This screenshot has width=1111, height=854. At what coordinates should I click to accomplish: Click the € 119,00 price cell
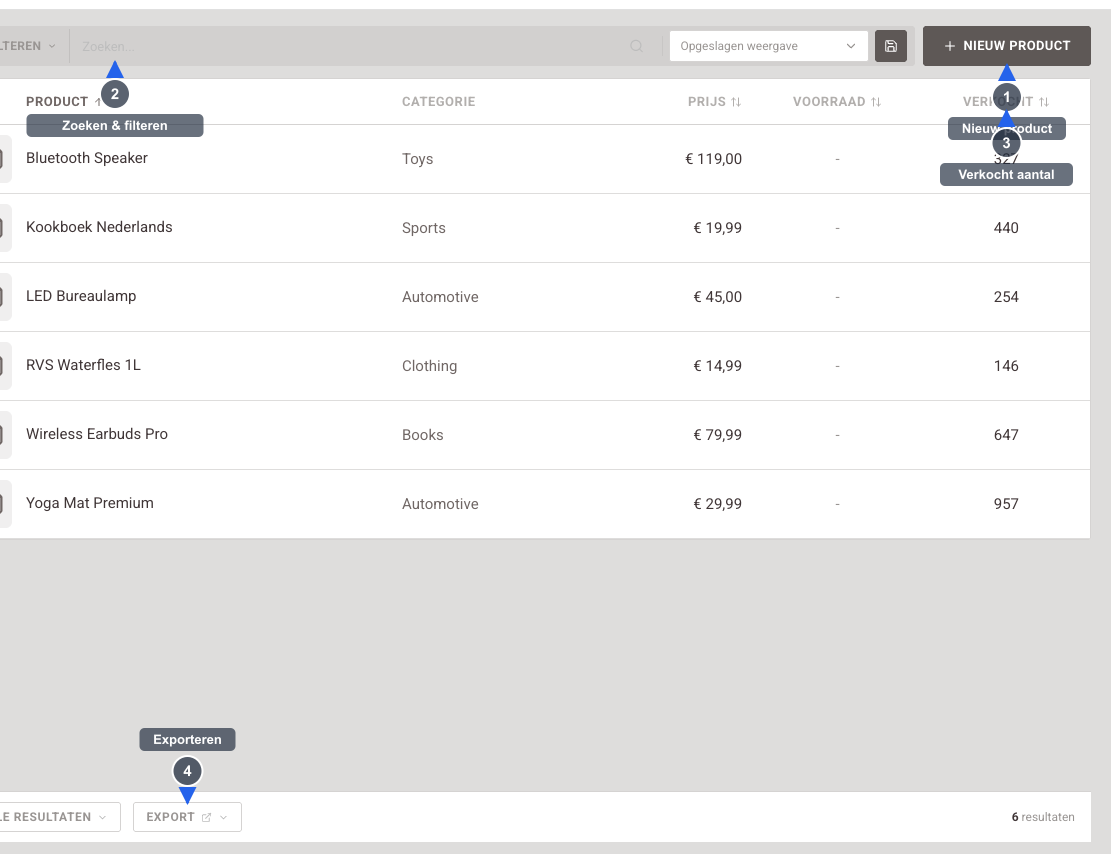click(x=714, y=159)
